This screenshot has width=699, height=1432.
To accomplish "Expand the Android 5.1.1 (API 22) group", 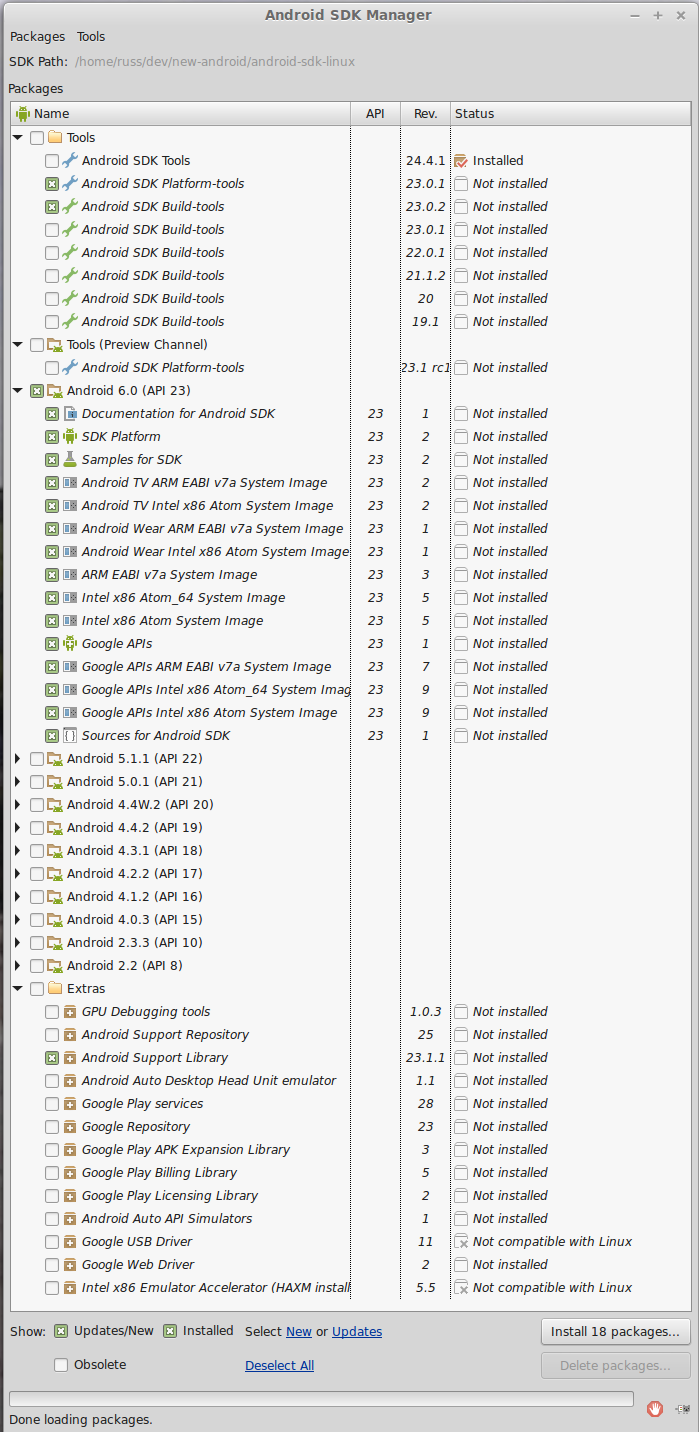I will 18,758.
